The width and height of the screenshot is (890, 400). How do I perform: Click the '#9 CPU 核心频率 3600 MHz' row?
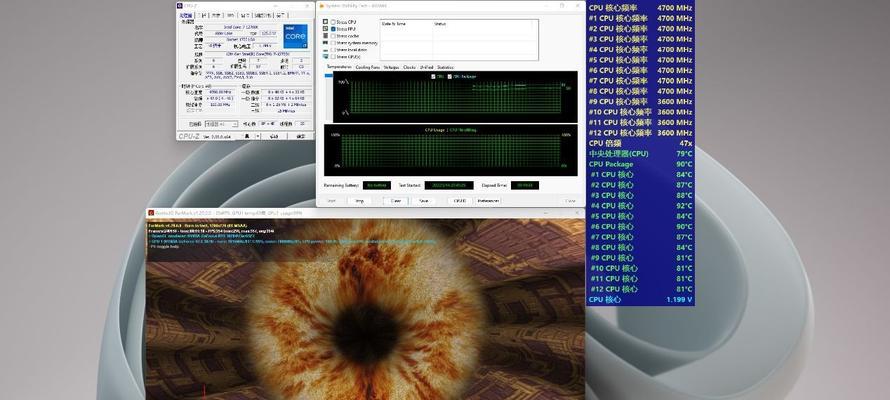pos(641,102)
